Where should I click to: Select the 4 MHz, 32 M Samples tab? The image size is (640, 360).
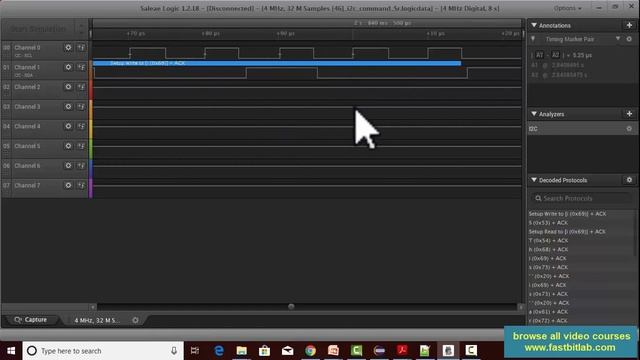tap(96, 320)
